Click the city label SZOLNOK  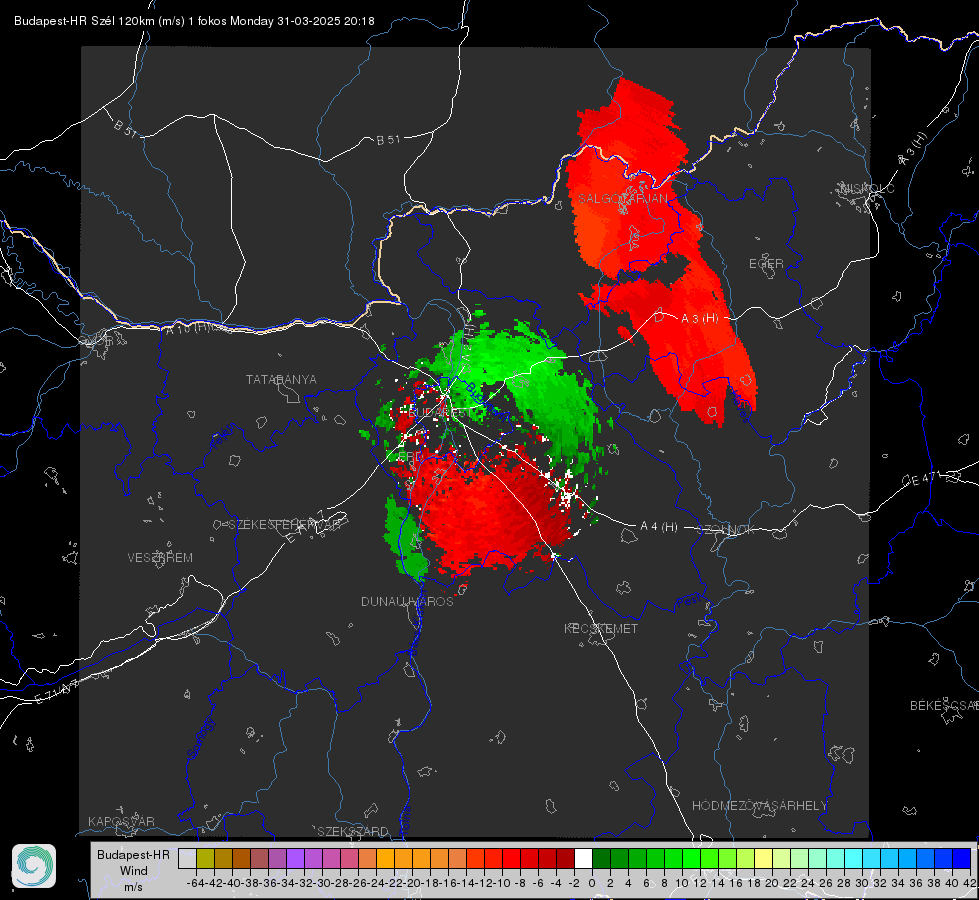(726, 530)
